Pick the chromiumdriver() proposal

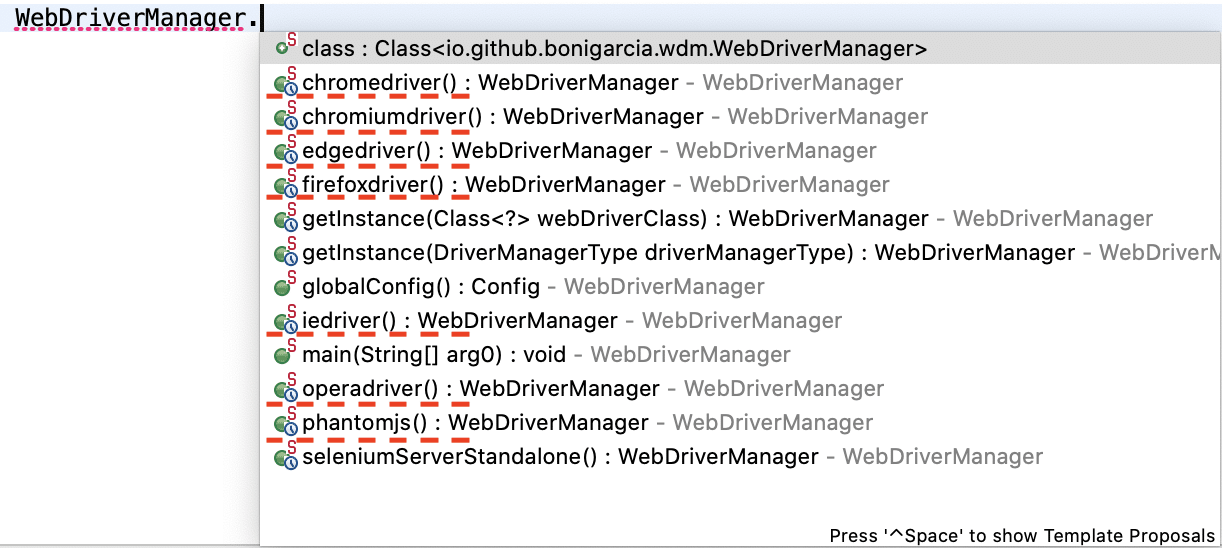pyautogui.click(x=502, y=117)
